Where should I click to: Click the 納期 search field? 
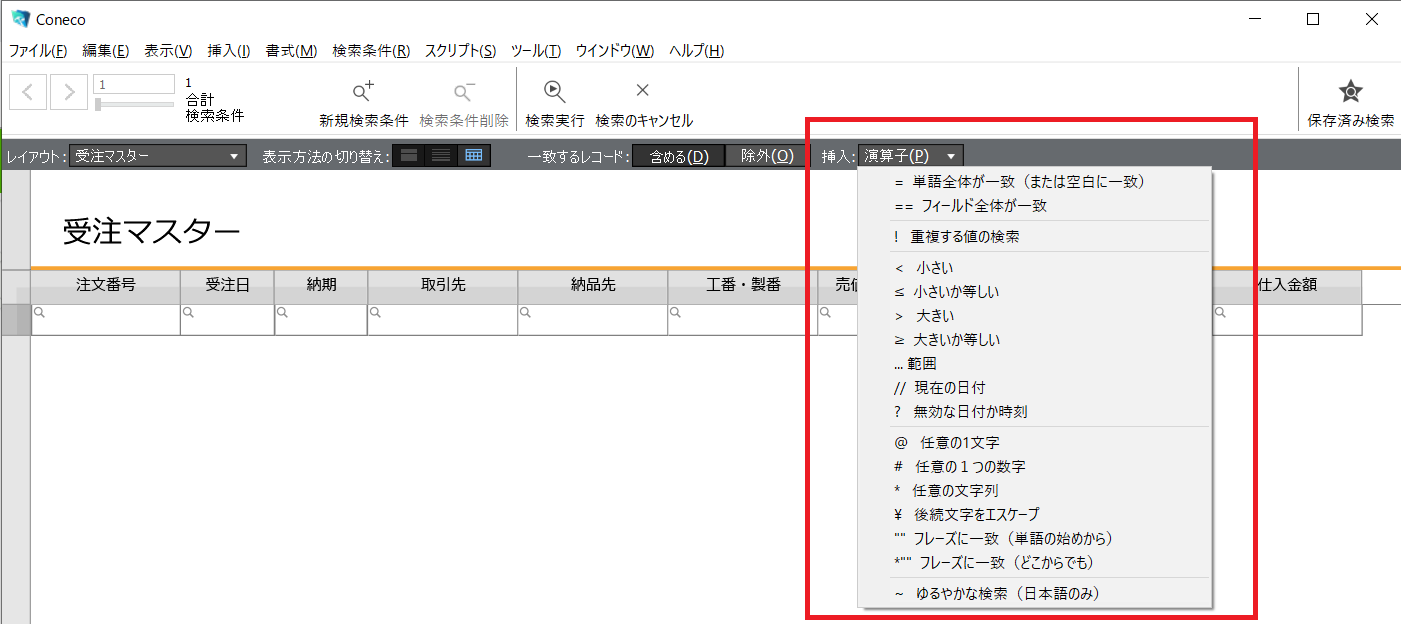coord(321,320)
